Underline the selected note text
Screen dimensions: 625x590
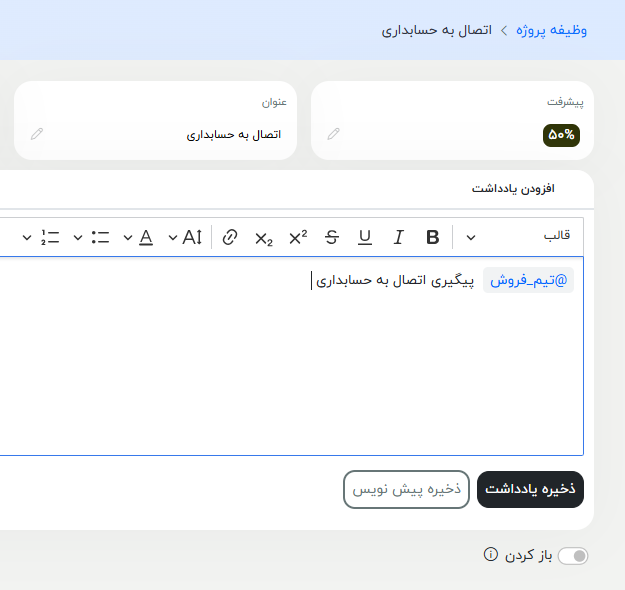365,237
